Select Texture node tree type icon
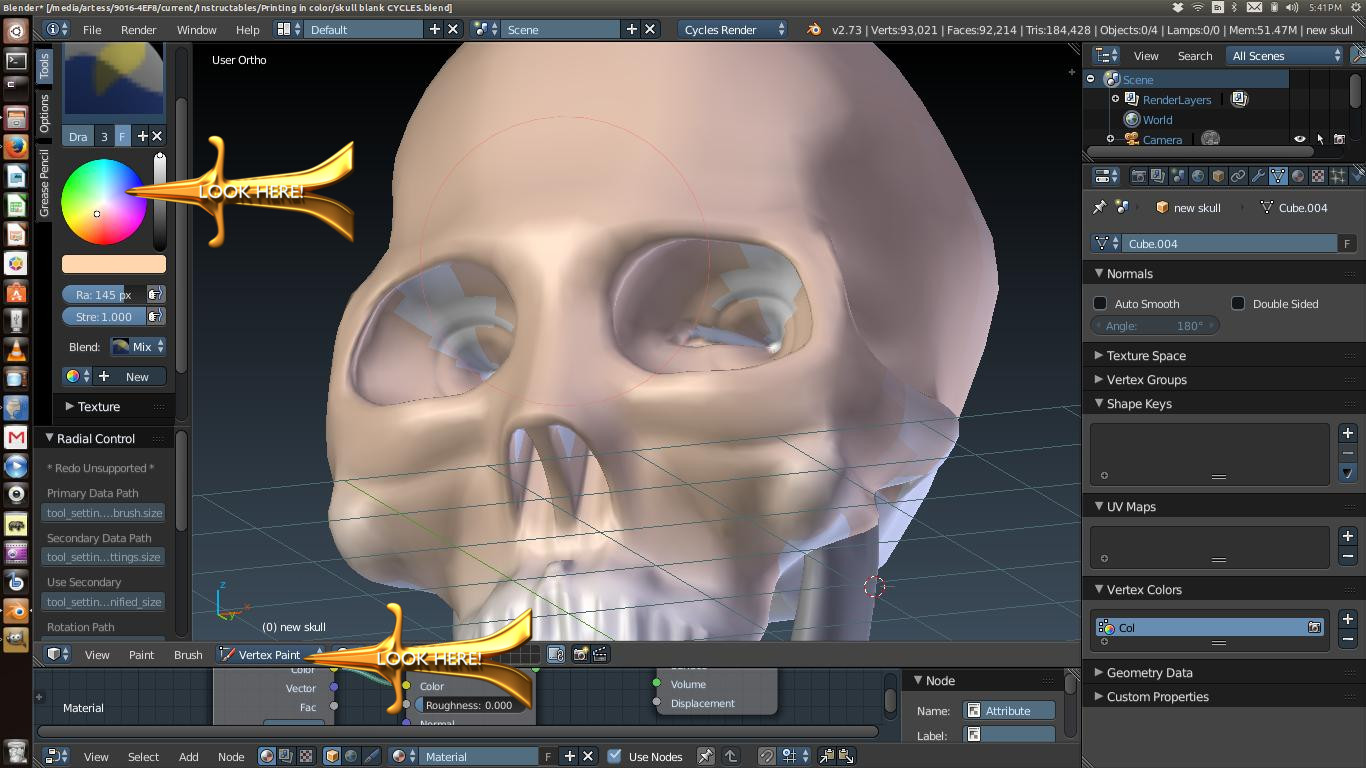The height and width of the screenshot is (768, 1366). pyautogui.click(x=306, y=756)
